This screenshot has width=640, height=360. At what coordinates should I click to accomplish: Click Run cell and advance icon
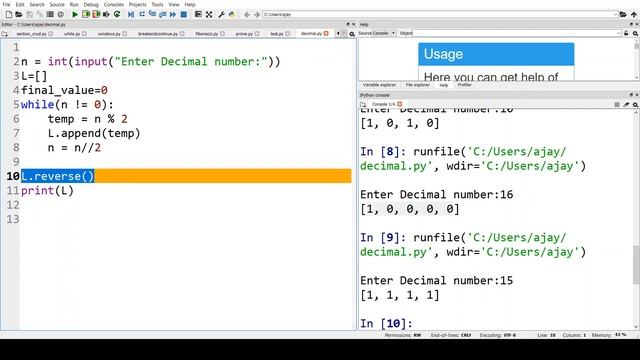96,14
